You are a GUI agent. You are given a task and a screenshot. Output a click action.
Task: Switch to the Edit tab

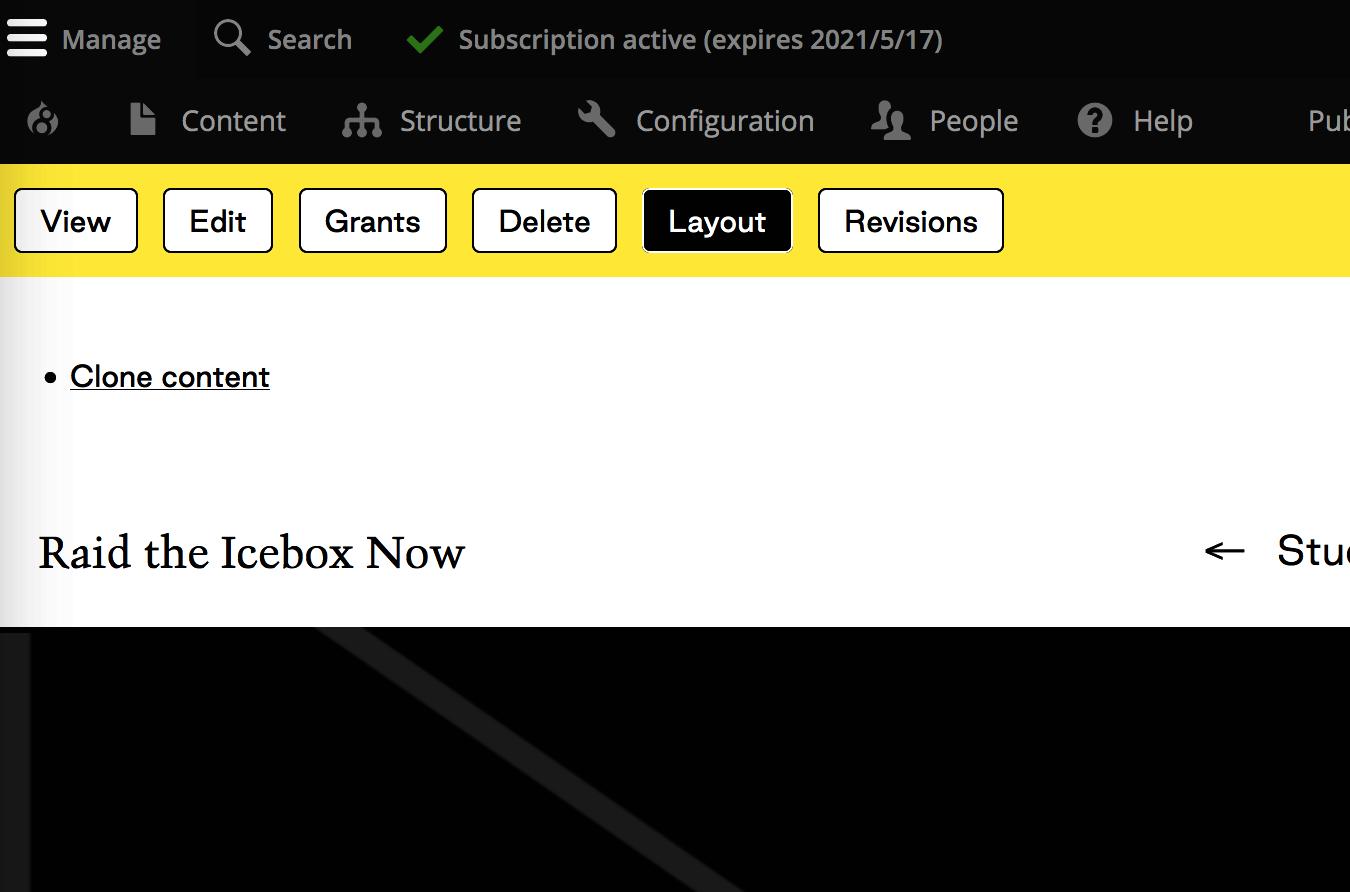point(218,221)
